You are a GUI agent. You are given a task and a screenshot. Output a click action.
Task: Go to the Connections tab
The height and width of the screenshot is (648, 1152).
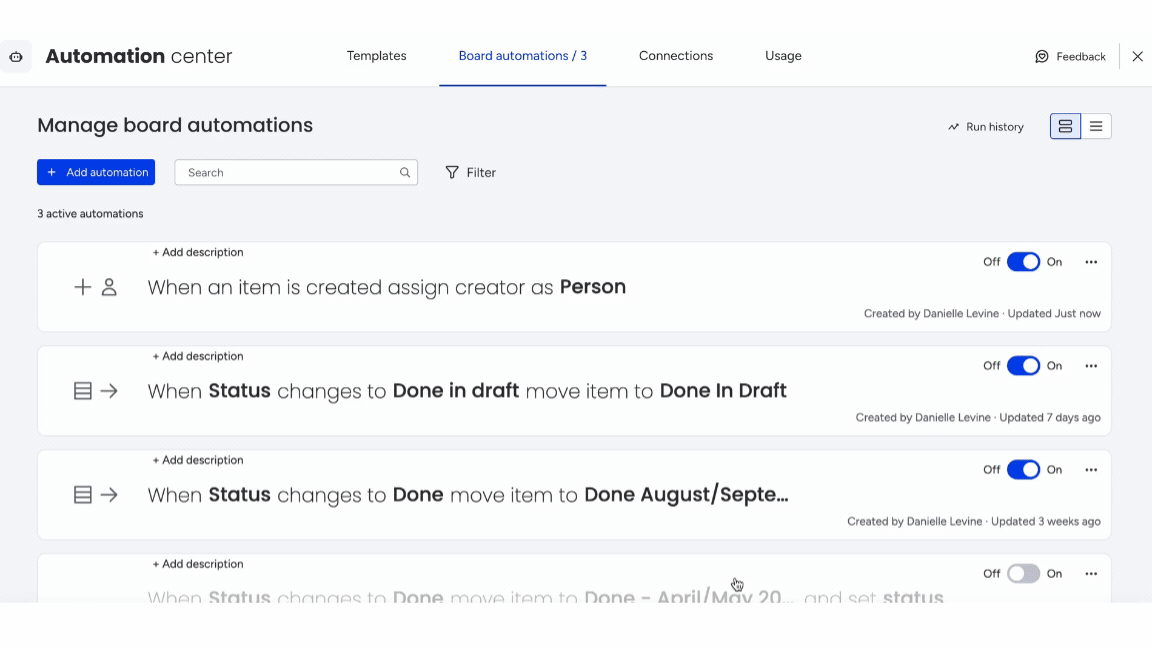click(676, 56)
